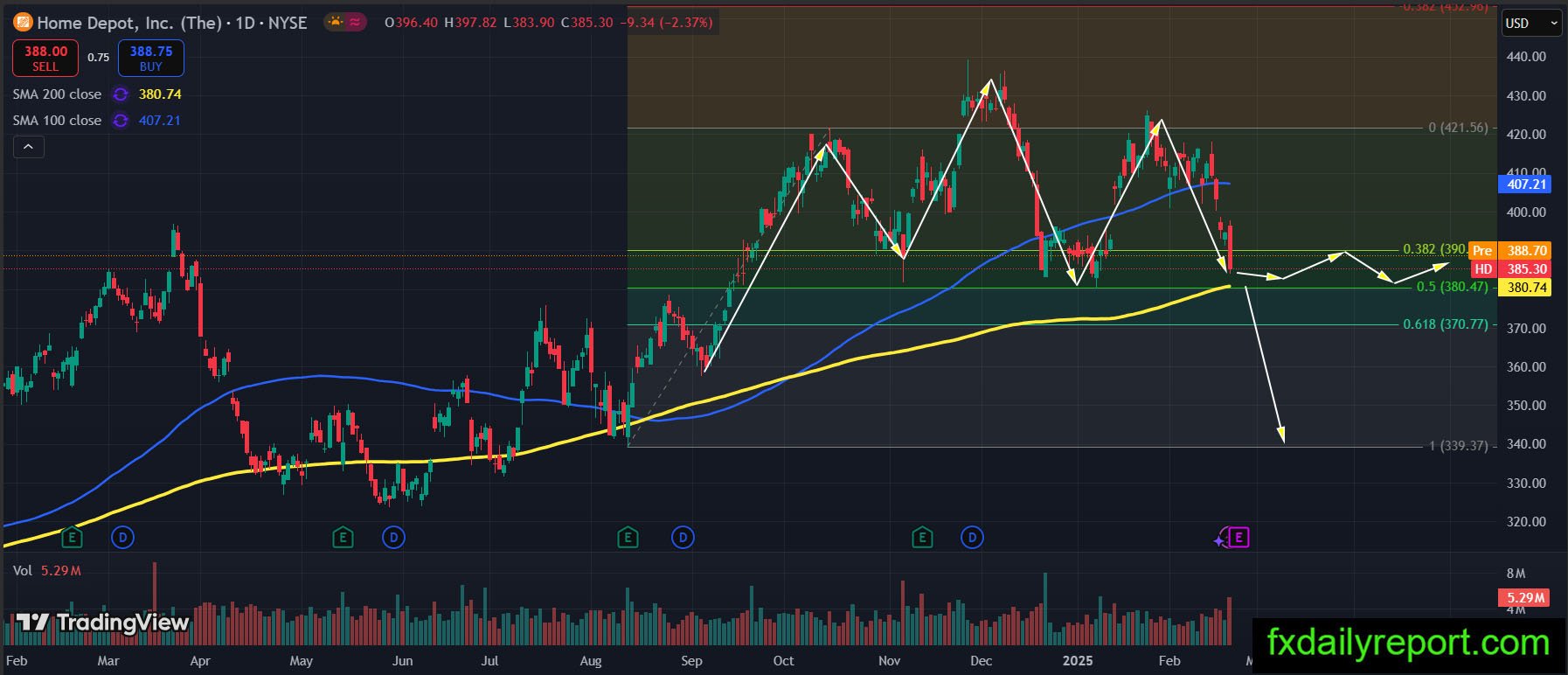Screen dimensions: 1568x675
Task: Click the earnings E marker before March
Action: coord(73,537)
